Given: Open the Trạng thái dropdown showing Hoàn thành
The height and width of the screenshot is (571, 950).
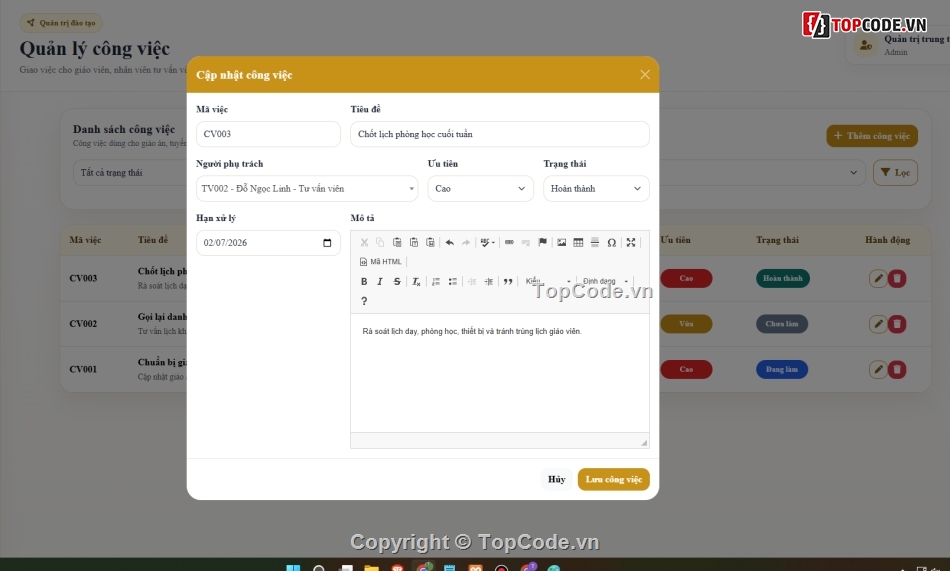Looking at the screenshot, I should (x=596, y=189).
